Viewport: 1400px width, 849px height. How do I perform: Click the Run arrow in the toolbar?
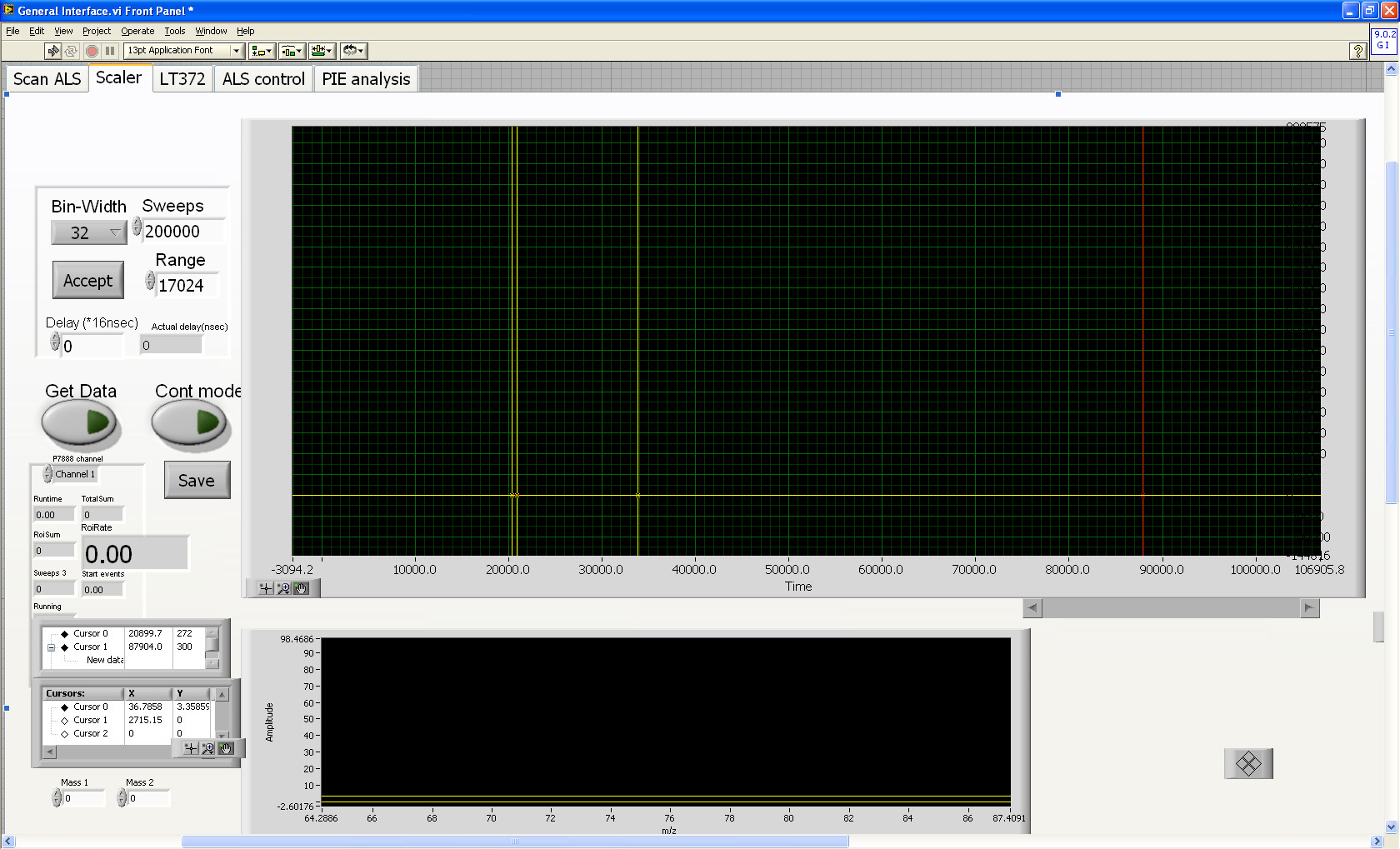pyautogui.click(x=53, y=51)
